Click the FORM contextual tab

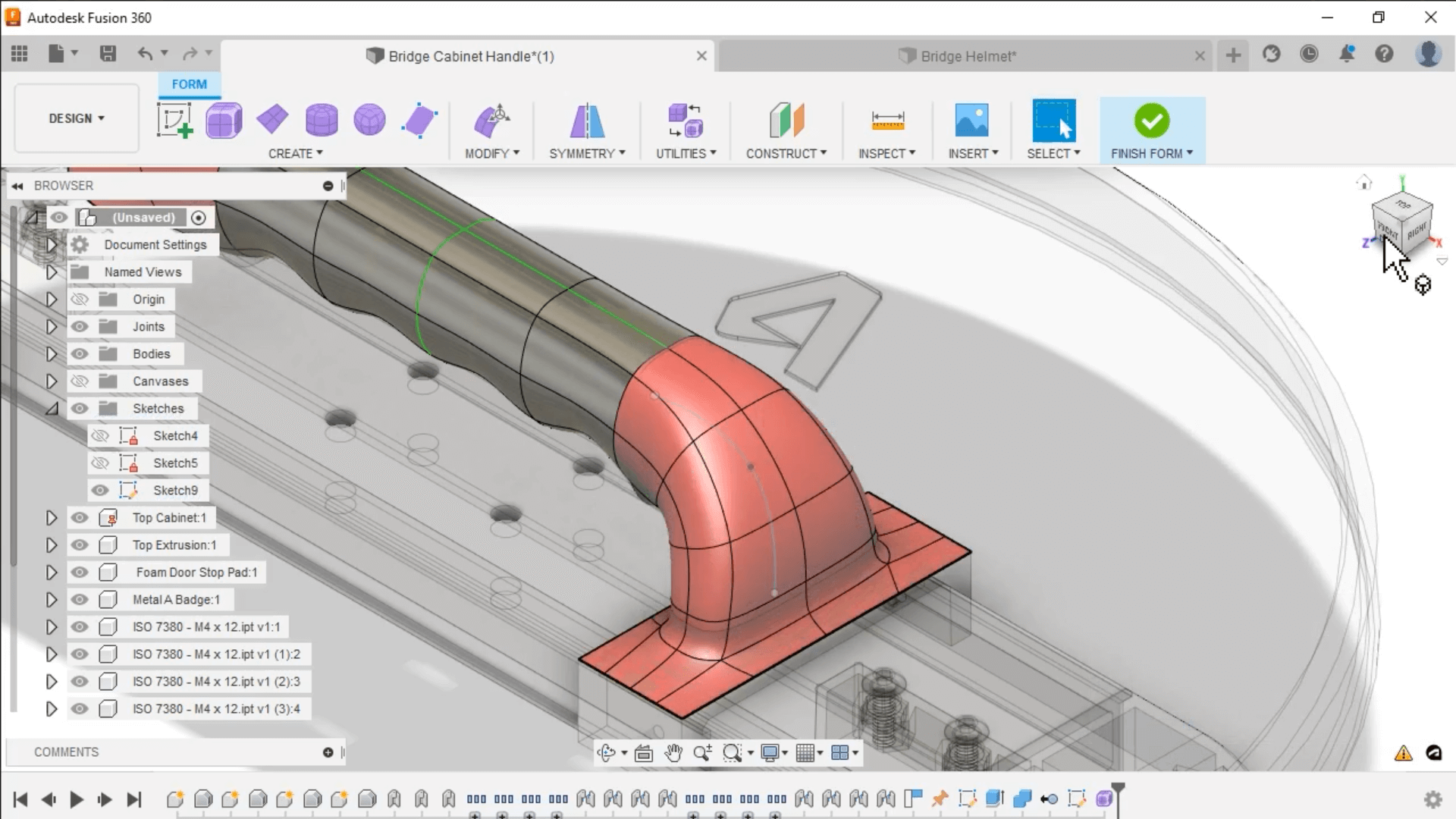tap(188, 84)
